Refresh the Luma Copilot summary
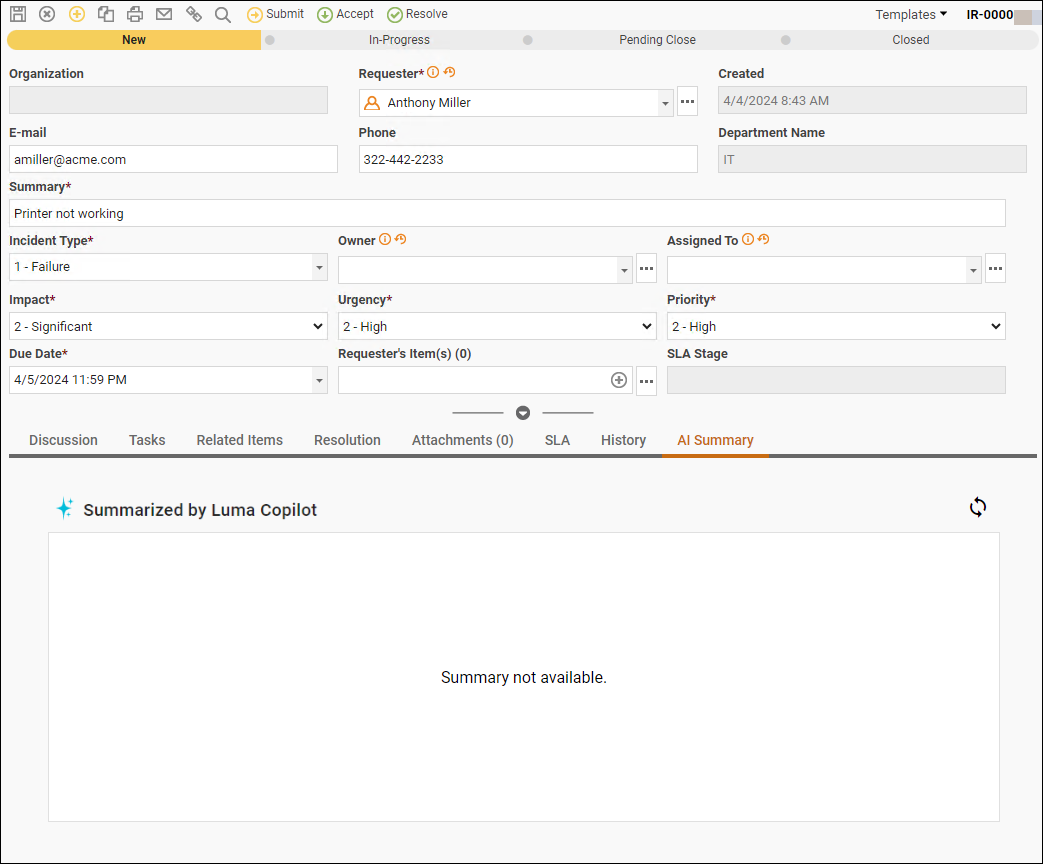 [978, 507]
